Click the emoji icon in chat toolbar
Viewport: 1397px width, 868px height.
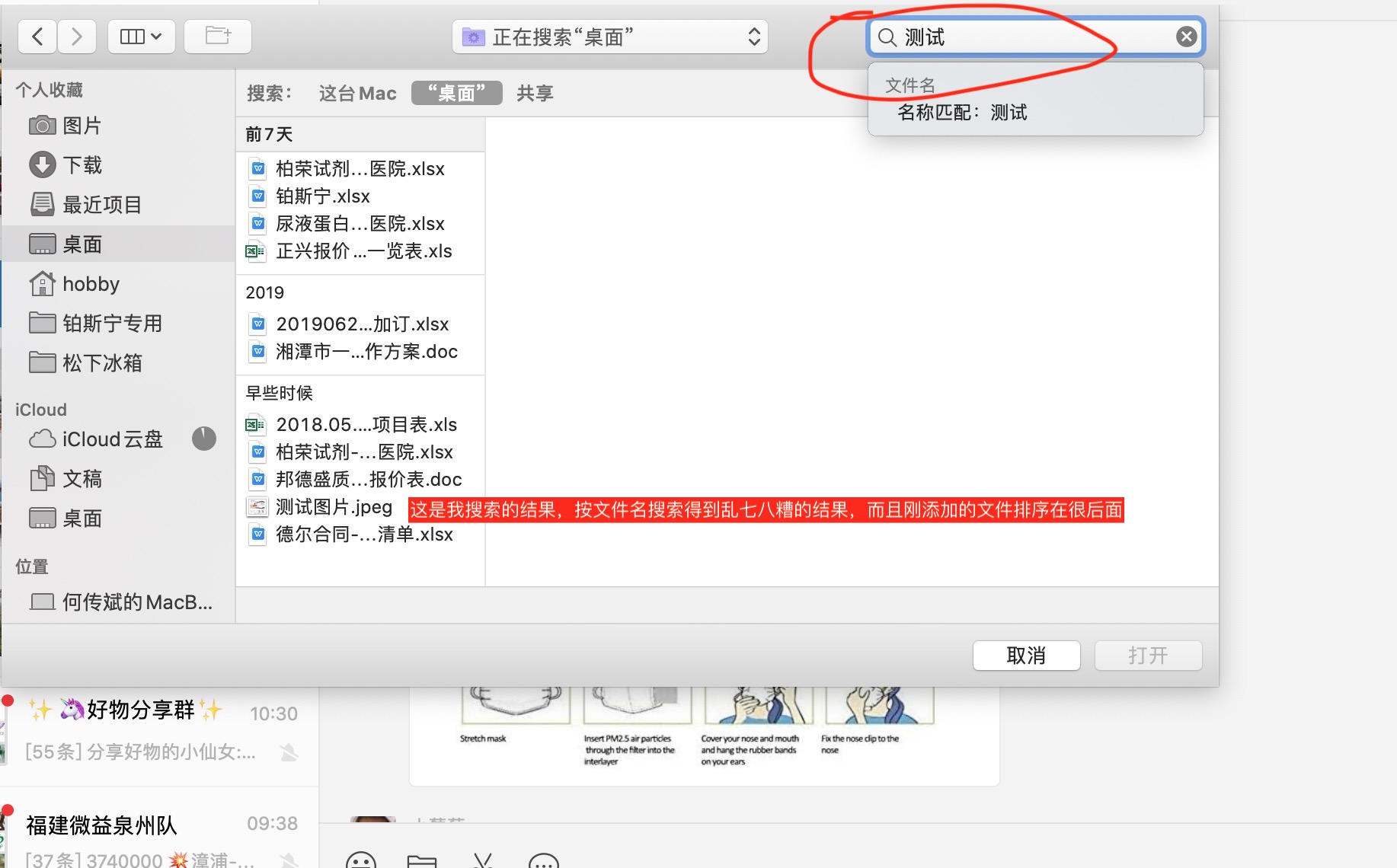(361, 861)
